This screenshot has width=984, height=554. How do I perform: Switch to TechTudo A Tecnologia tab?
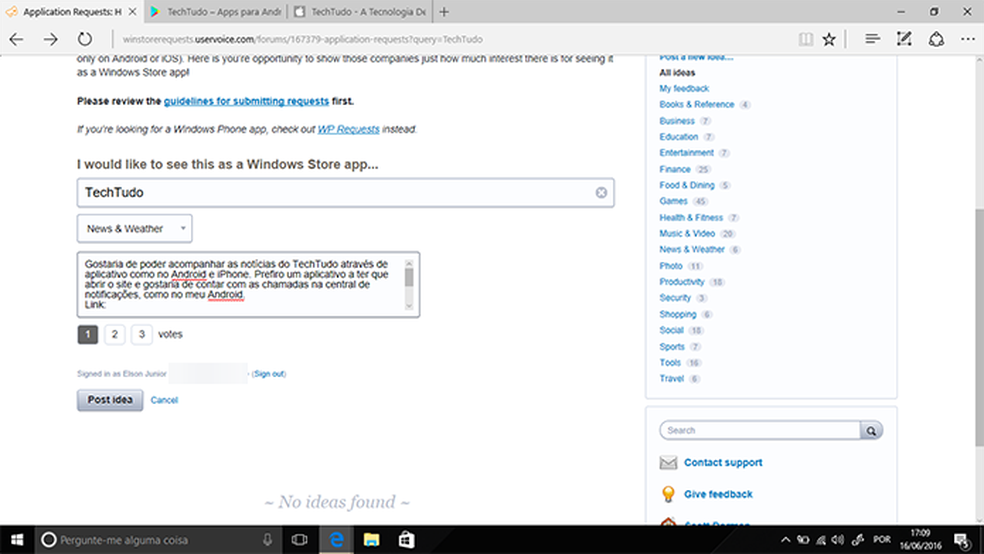coord(360,11)
